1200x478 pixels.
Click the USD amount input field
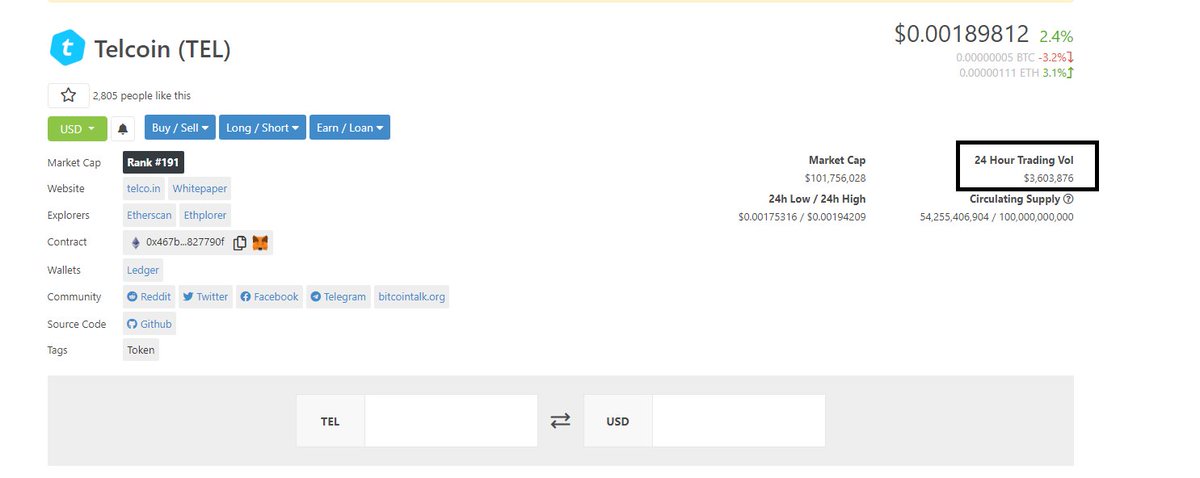(x=739, y=421)
